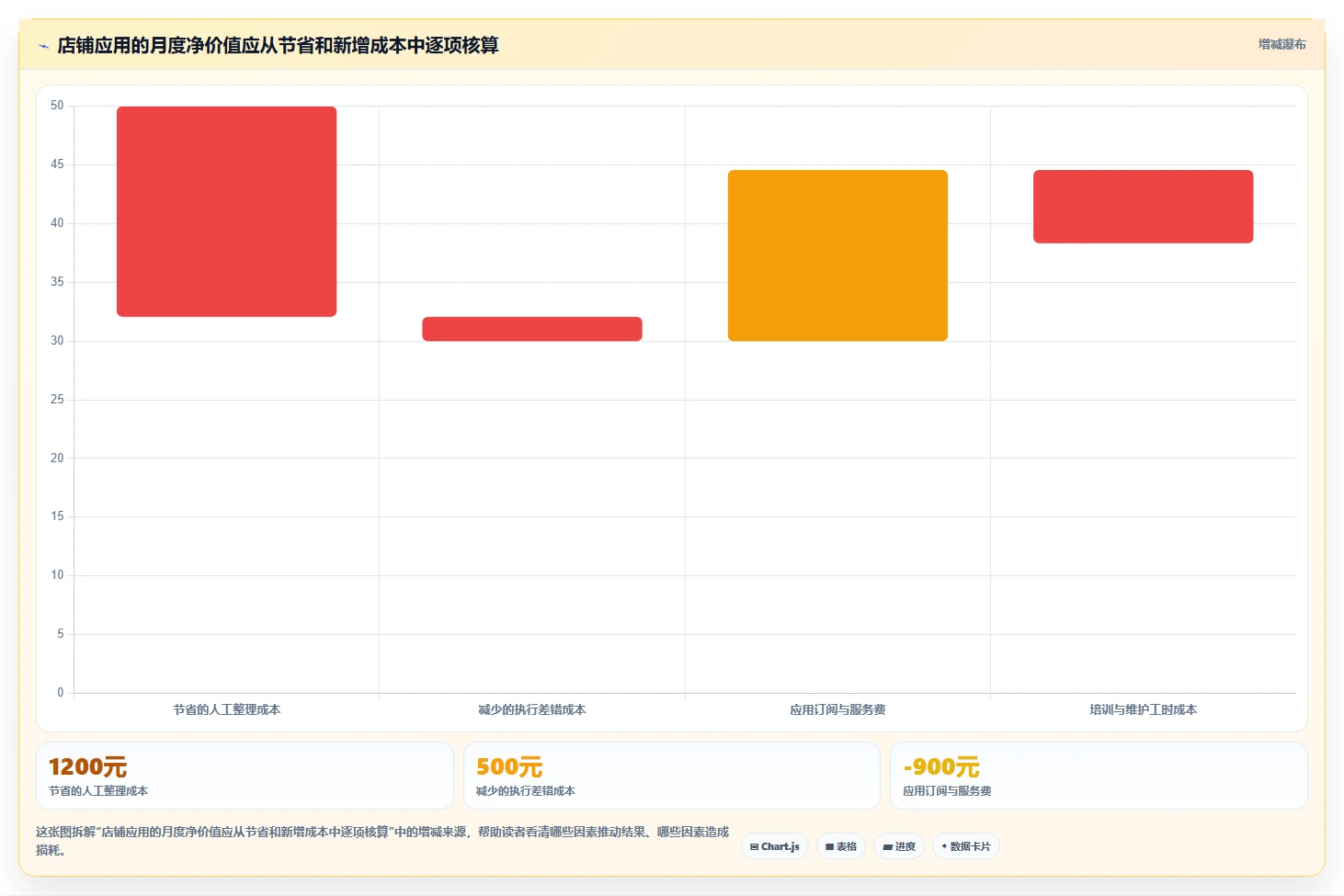Viewport: 1344px width, 896px height.
Task: Select the small red 减少的执行差错成本 bar
Action: [532, 329]
